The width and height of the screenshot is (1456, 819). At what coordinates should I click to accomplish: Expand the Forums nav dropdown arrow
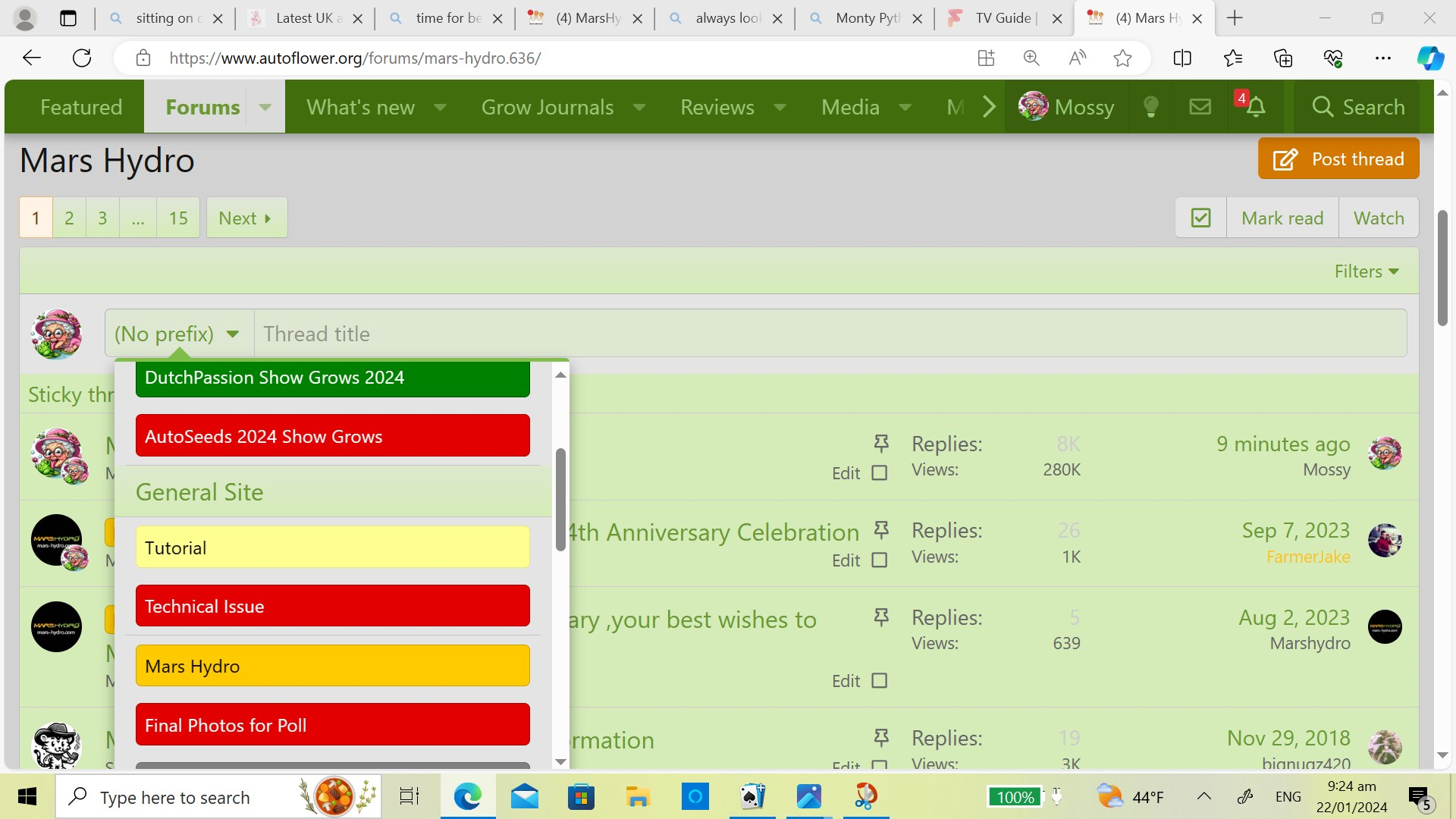(265, 107)
